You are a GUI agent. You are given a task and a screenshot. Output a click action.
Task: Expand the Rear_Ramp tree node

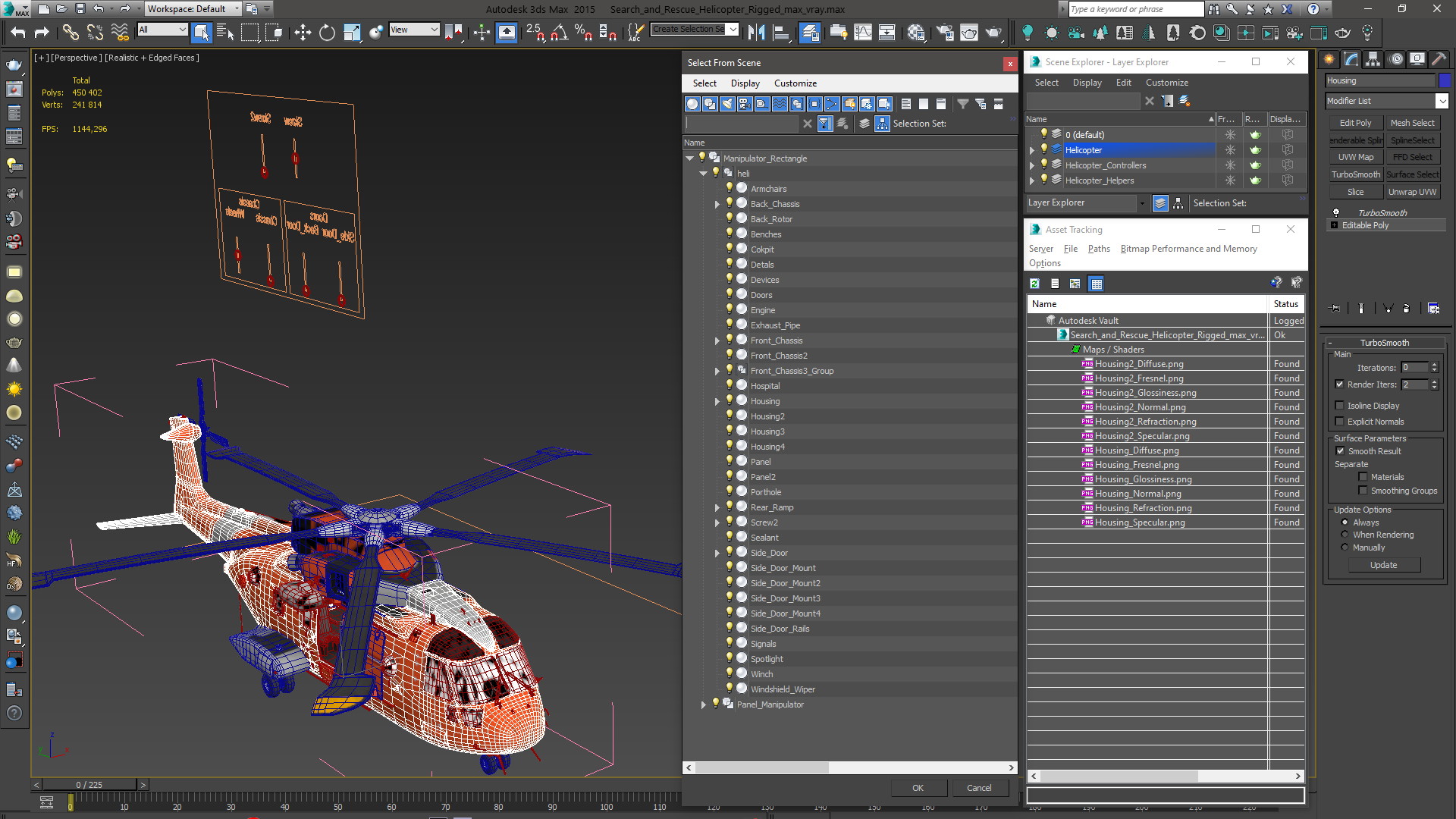point(717,507)
